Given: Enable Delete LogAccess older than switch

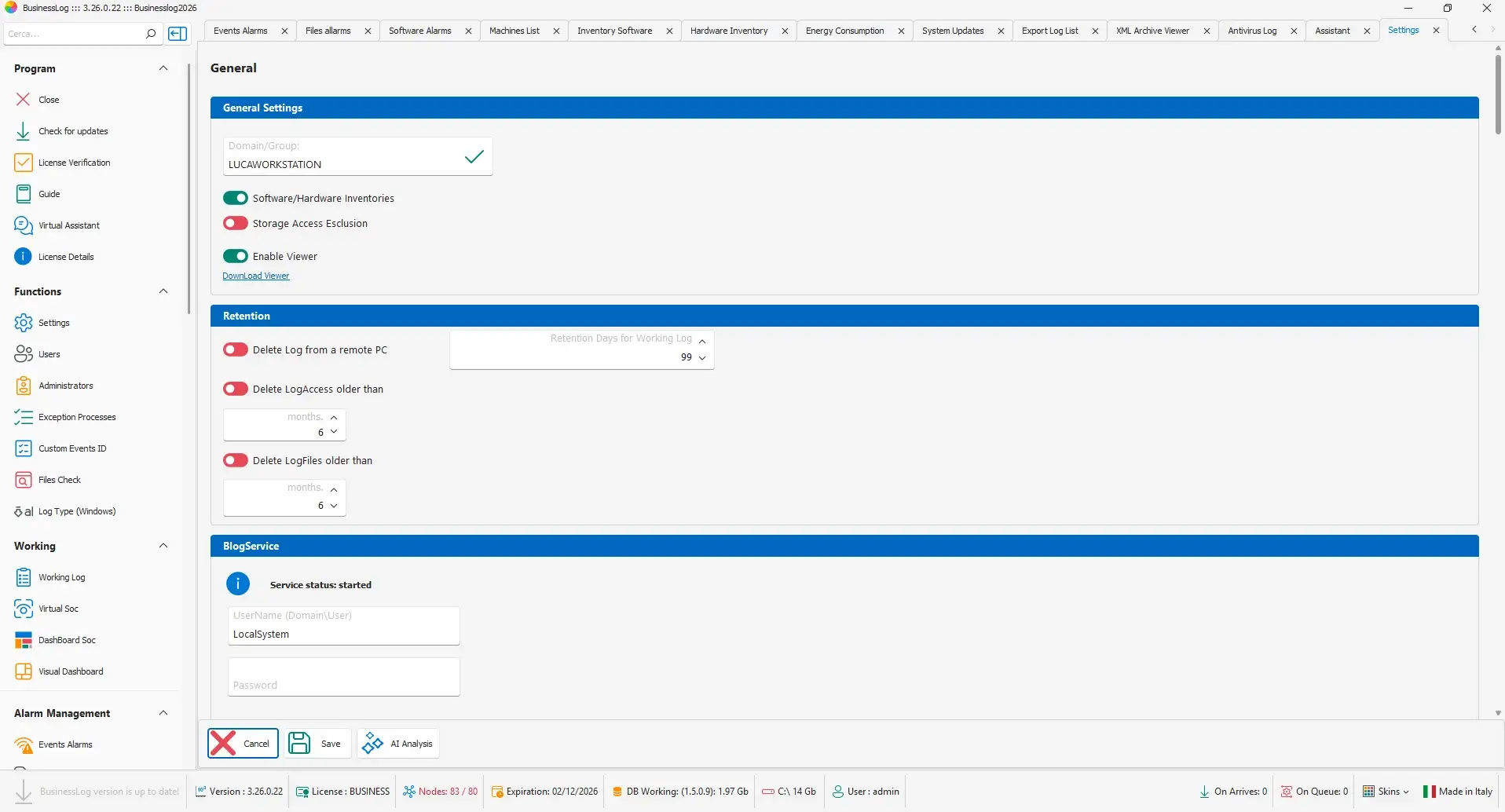Looking at the screenshot, I should click(x=236, y=389).
